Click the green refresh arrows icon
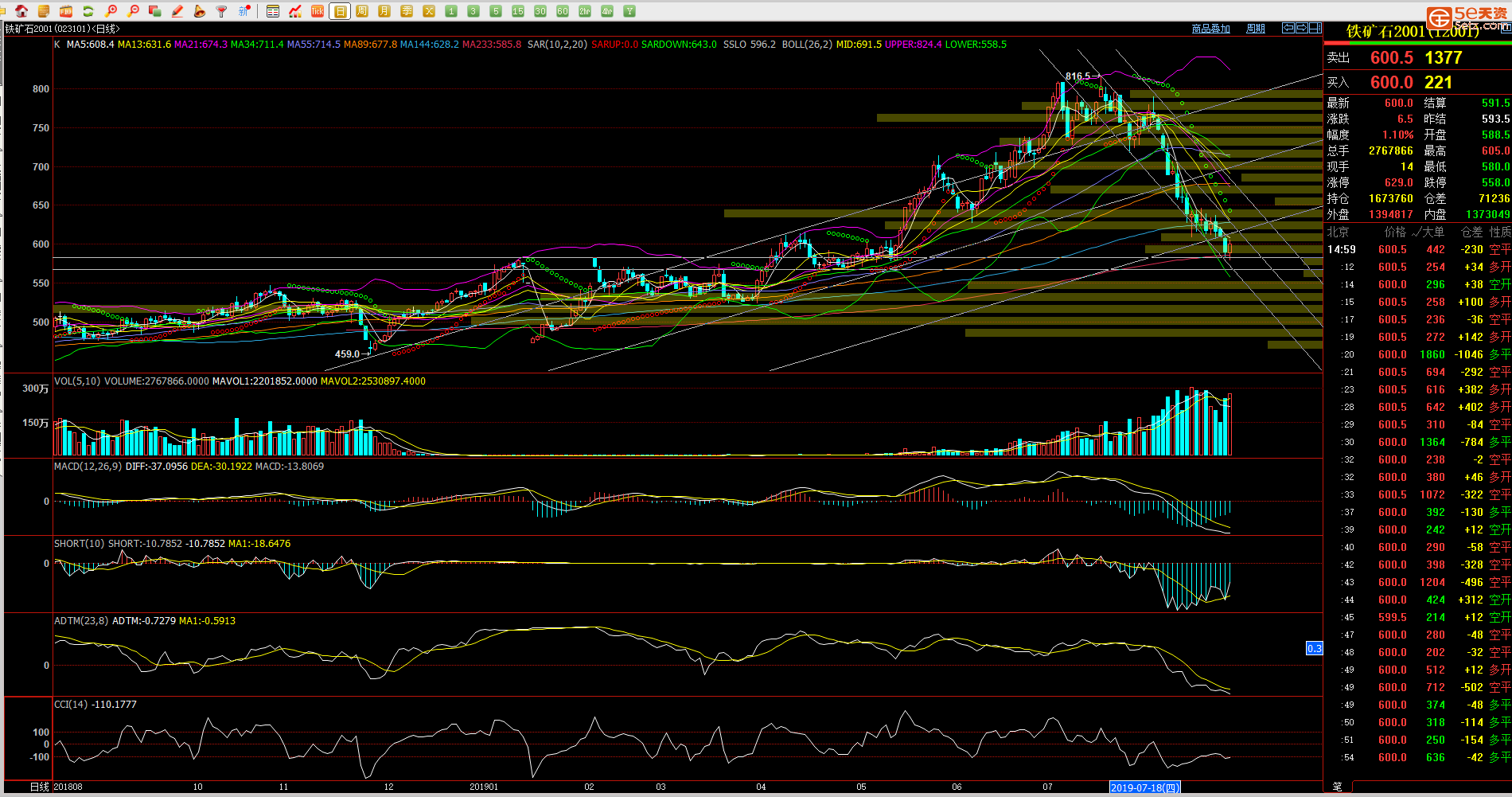The image size is (1512, 797). tap(88, 11)
